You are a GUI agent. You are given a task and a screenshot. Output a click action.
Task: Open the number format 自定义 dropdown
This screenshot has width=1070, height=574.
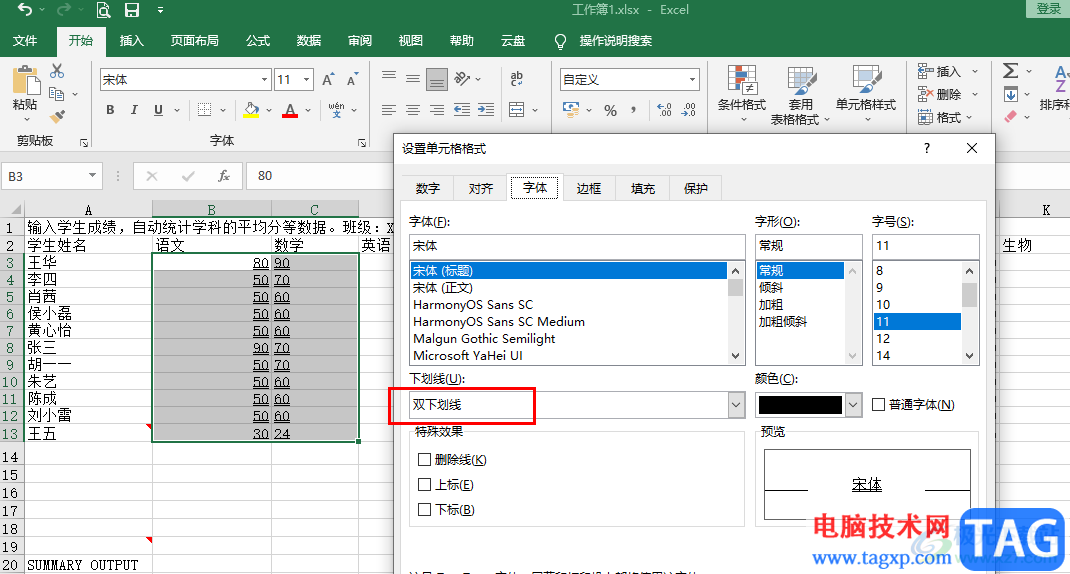click(692, 80)
